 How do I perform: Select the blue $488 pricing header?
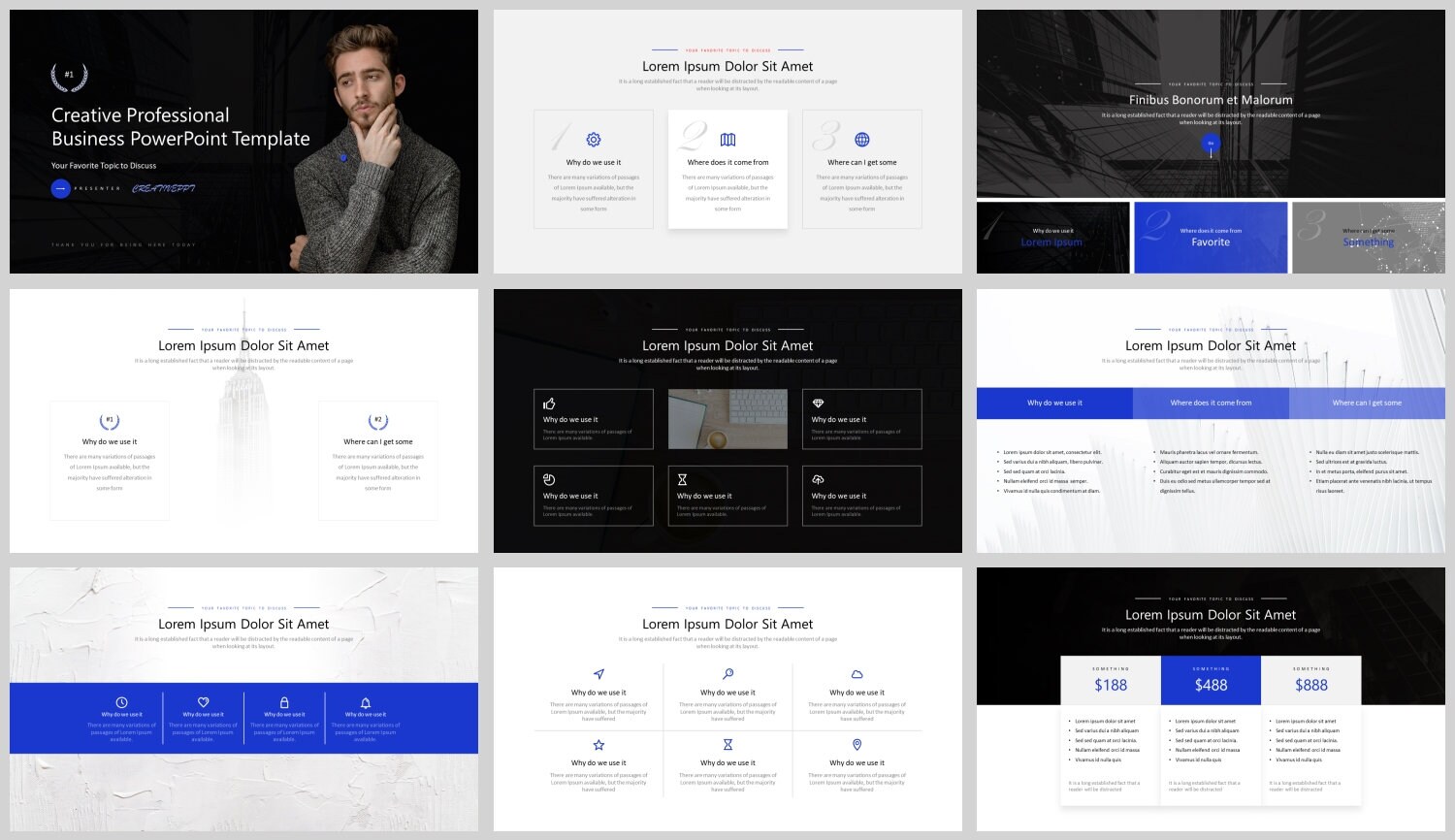pos(1211,681)
